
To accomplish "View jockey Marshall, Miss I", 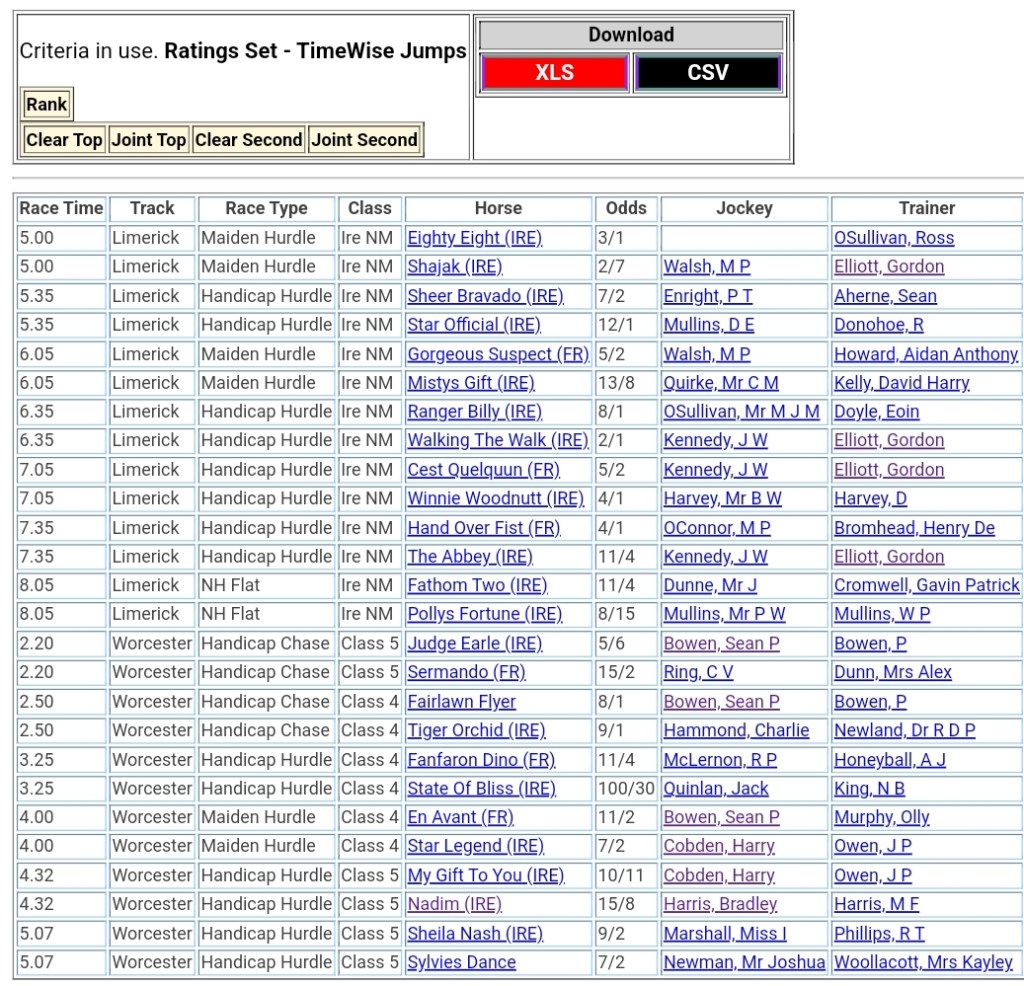I will 725,933.
